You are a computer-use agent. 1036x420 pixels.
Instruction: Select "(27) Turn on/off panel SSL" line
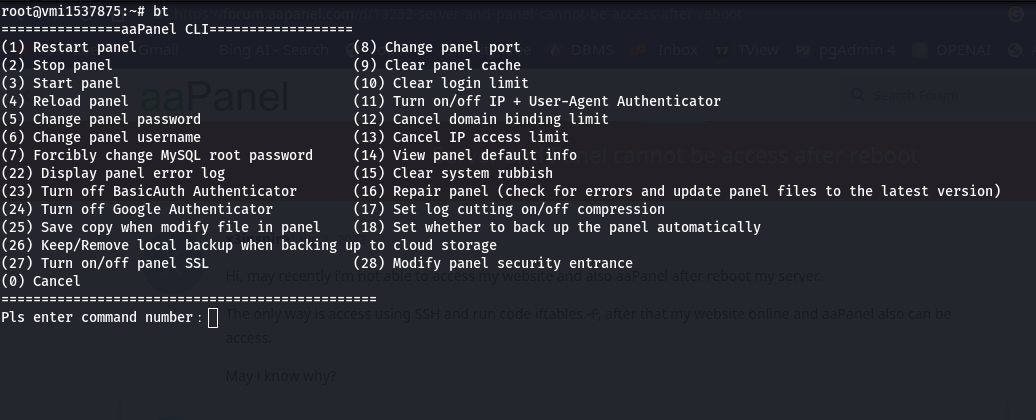(105, 263)
